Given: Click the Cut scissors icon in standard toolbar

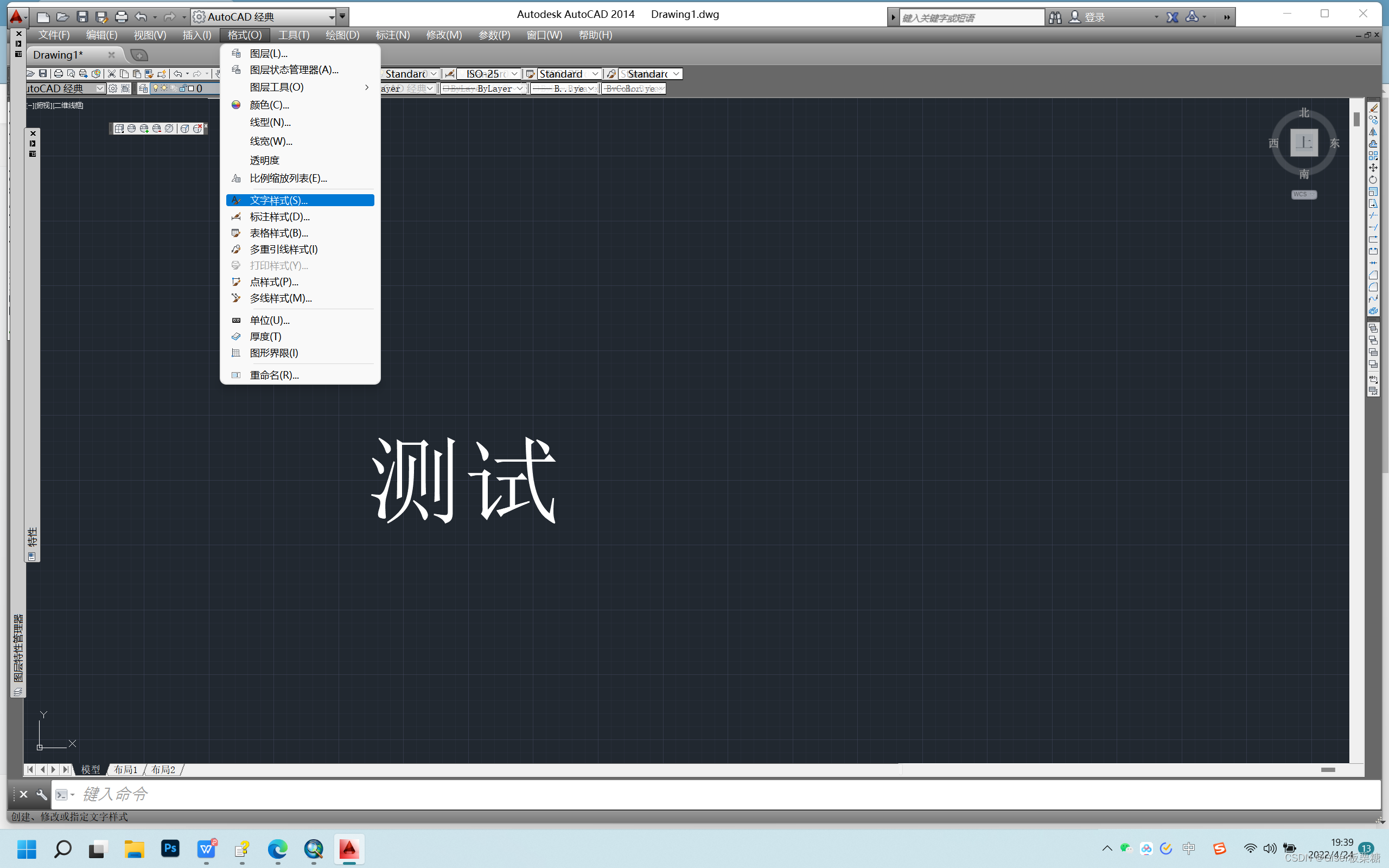Looking at the screenshot, I should [x=111, y=73].
